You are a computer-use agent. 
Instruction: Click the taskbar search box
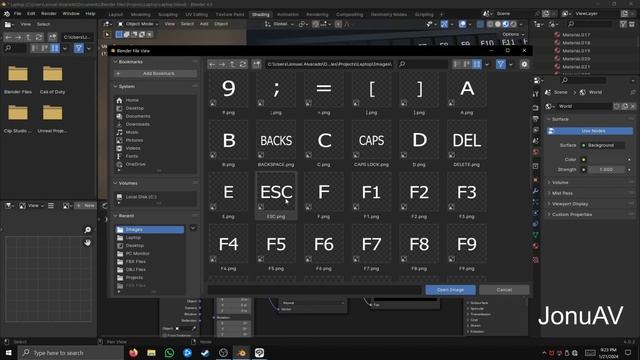pos(71,353)
